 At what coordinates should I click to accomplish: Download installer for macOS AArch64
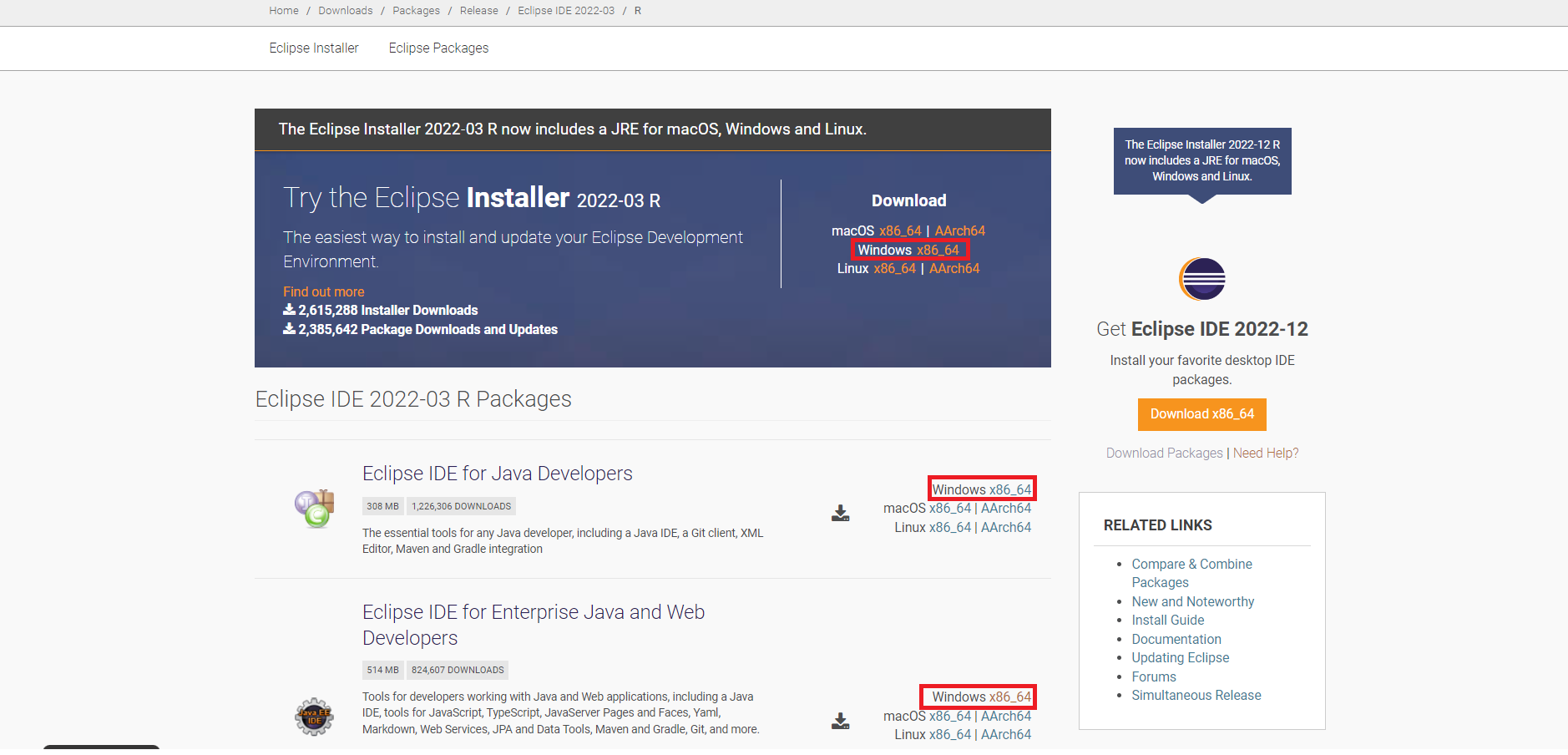tap(960, 231)
